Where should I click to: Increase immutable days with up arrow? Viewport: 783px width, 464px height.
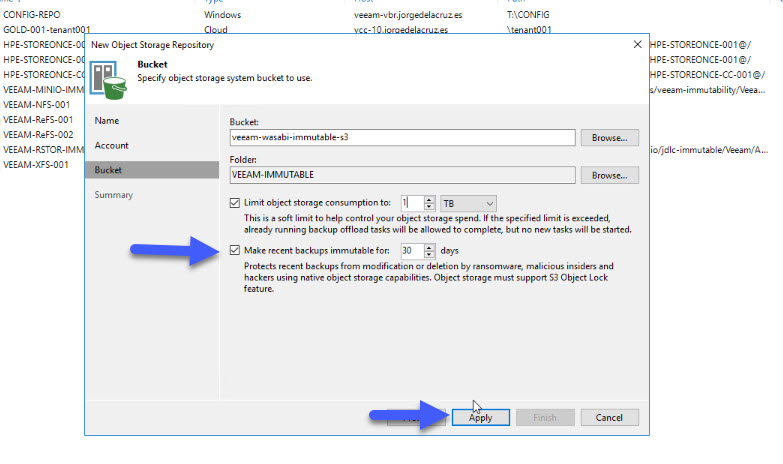[x=429, y=247]
